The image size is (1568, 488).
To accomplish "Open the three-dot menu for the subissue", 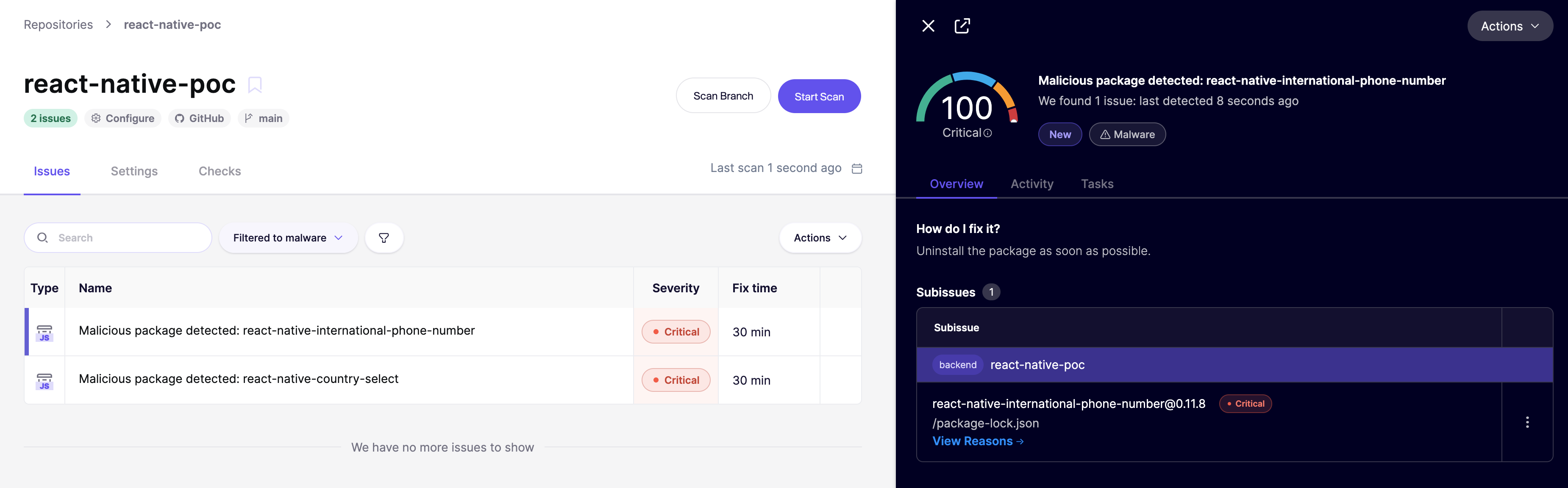I will 1526,422.
